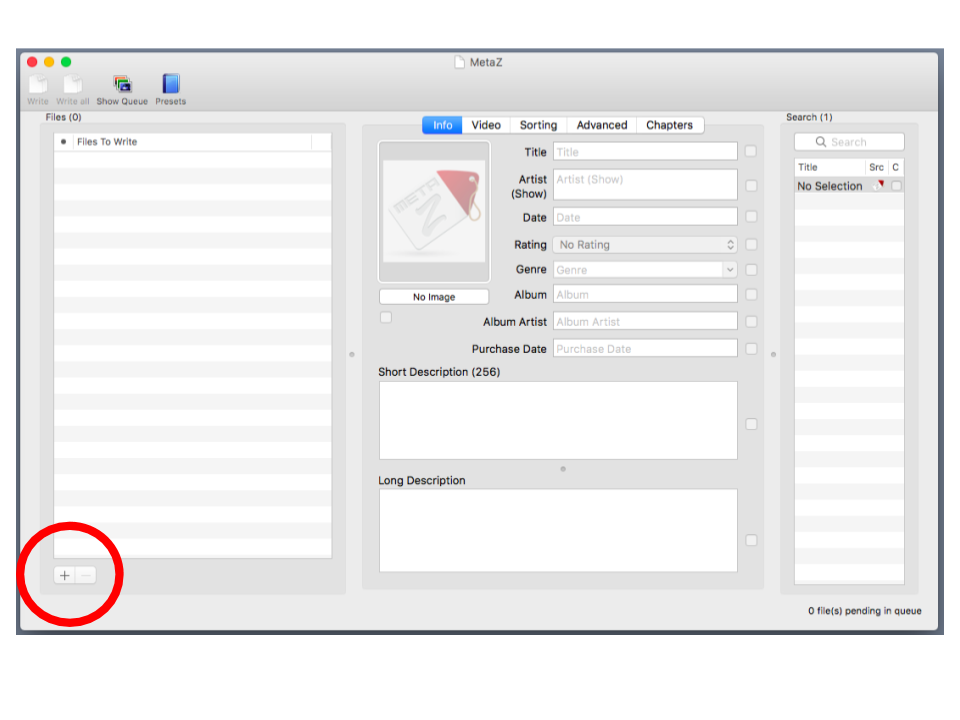This screenshot has height=720, width=960.
Task: Click the Album Artist input field
Action: 645,322
